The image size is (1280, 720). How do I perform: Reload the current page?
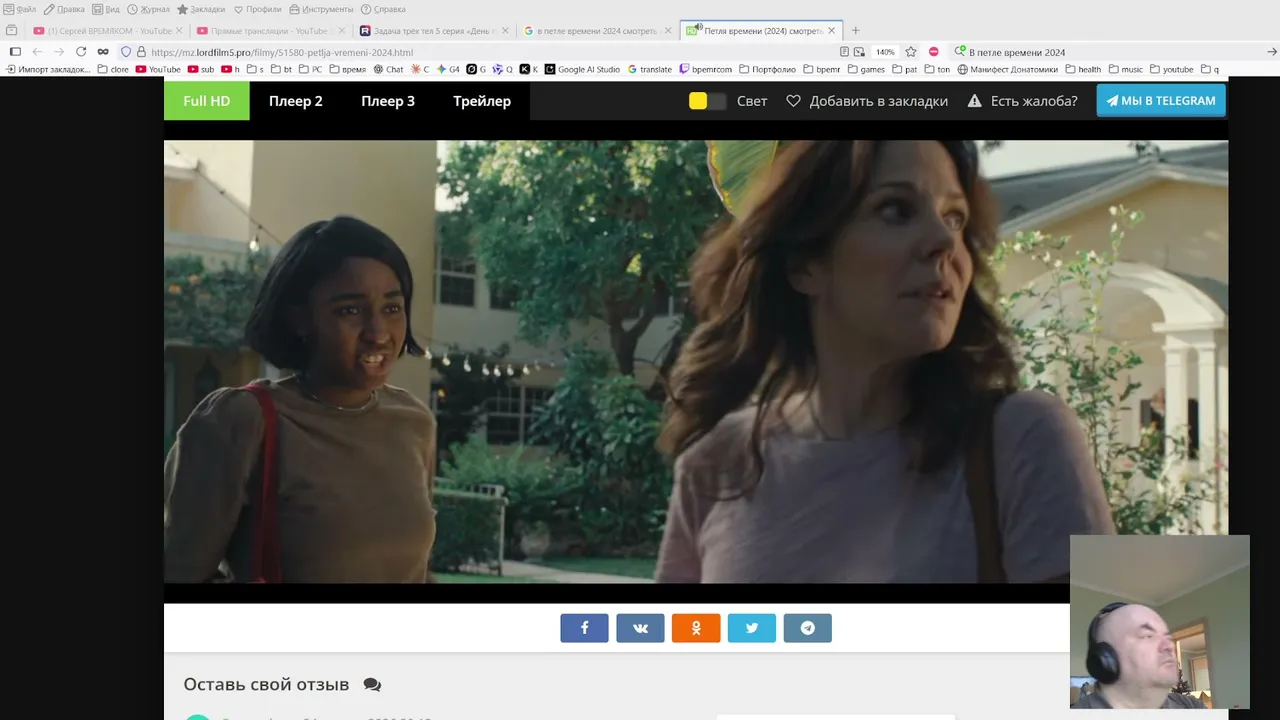81,52
